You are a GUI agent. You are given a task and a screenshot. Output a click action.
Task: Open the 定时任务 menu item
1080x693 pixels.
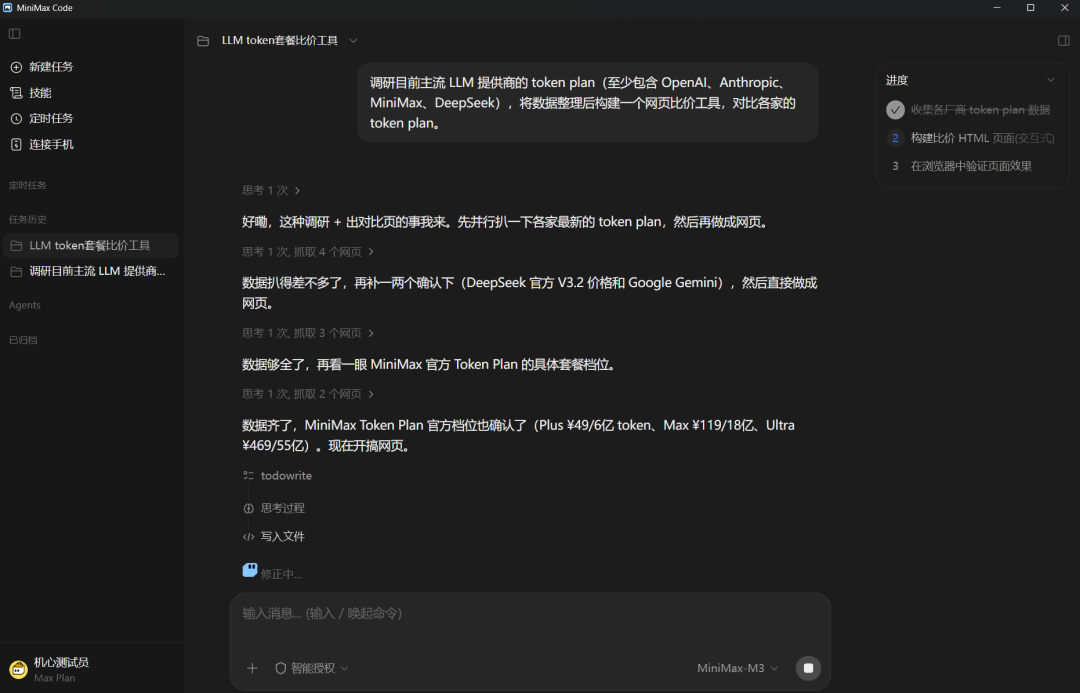51,118
